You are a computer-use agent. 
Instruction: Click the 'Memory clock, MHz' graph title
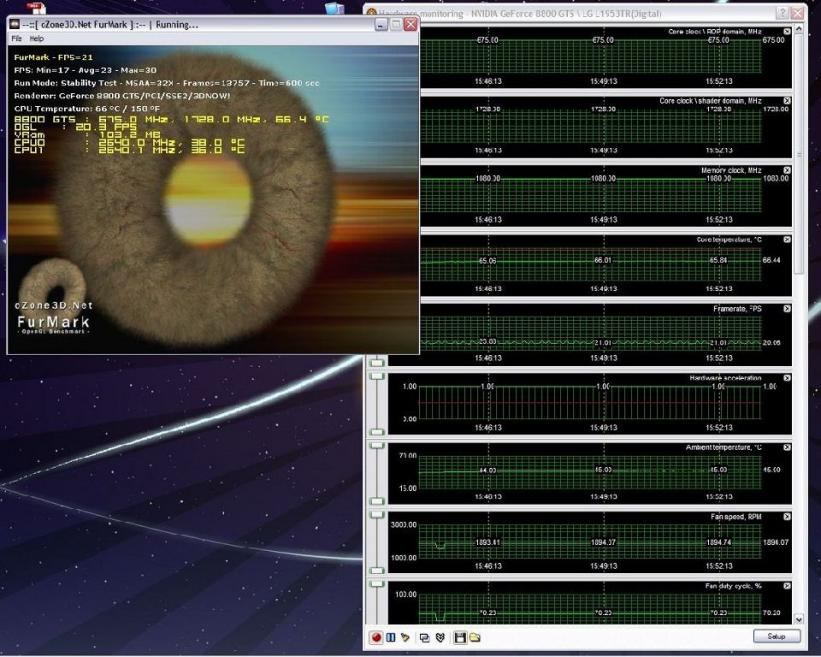coord(731,171)
